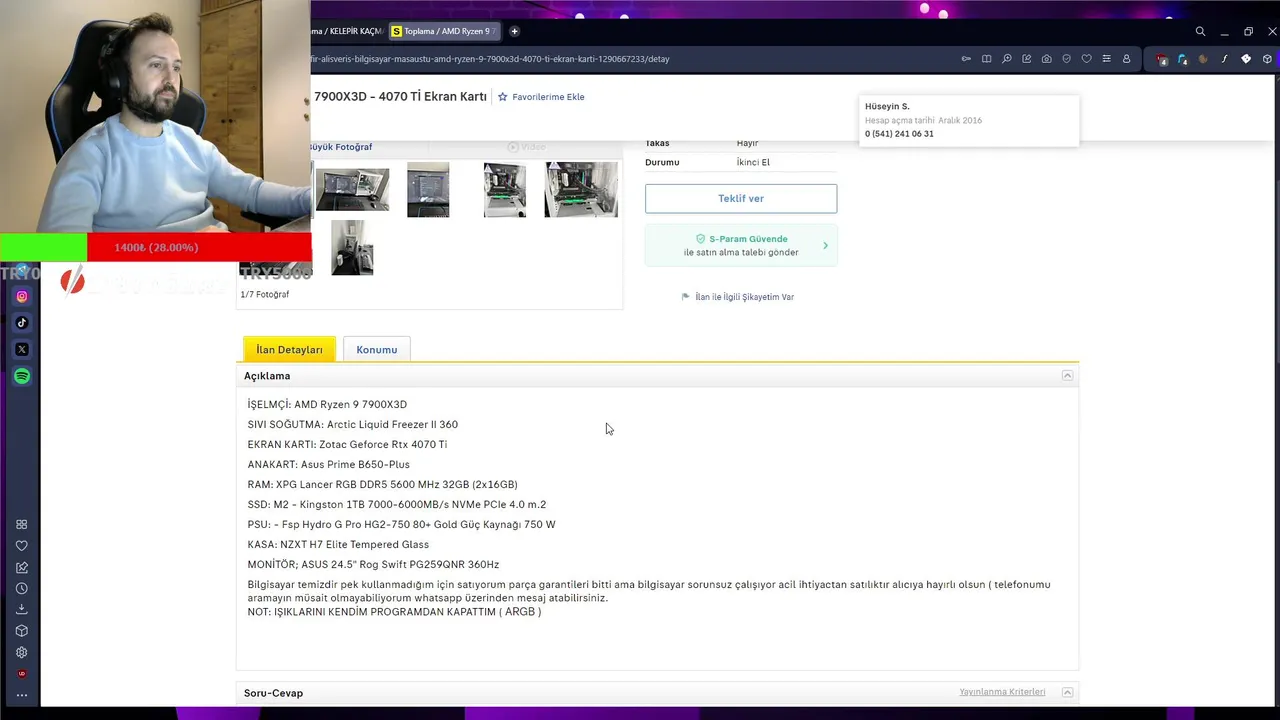Click the SIVI SOĞUTMA: Arctic Liquid Freezer line
Image resolution: width=1280 pixels, height=720 pixels.
352,425
